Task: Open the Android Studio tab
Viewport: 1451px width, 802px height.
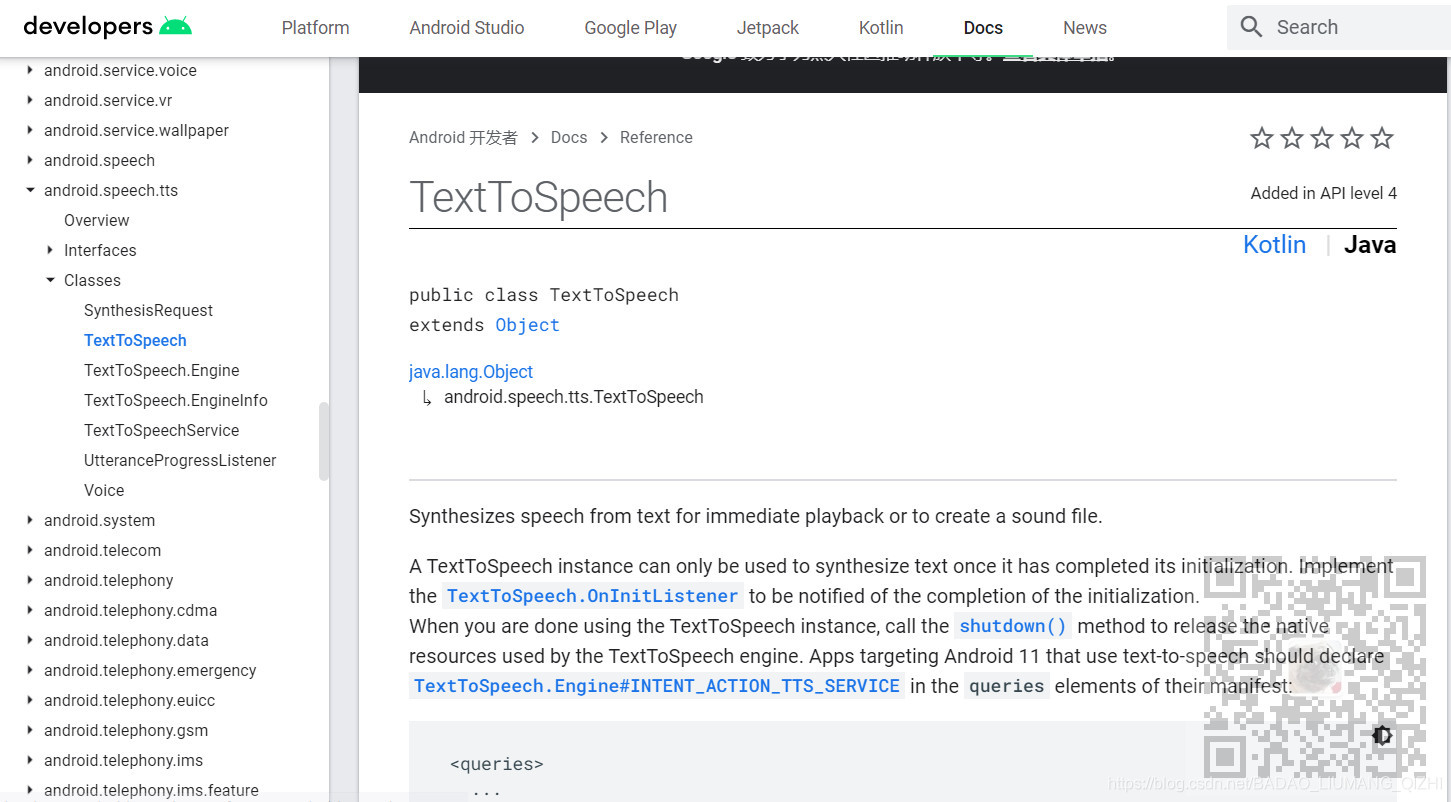Action: point(467,28)
